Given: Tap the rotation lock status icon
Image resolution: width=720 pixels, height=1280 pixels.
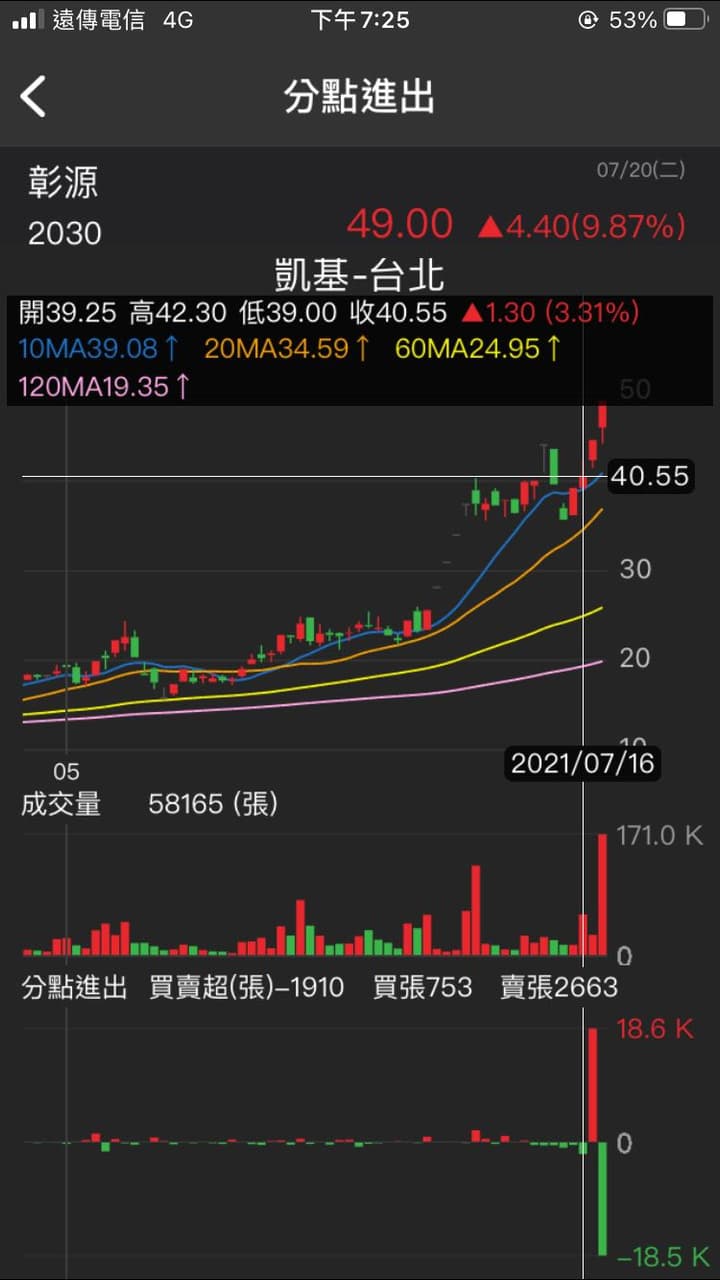Looking at the screenshot, I should [x=587, y=20].
